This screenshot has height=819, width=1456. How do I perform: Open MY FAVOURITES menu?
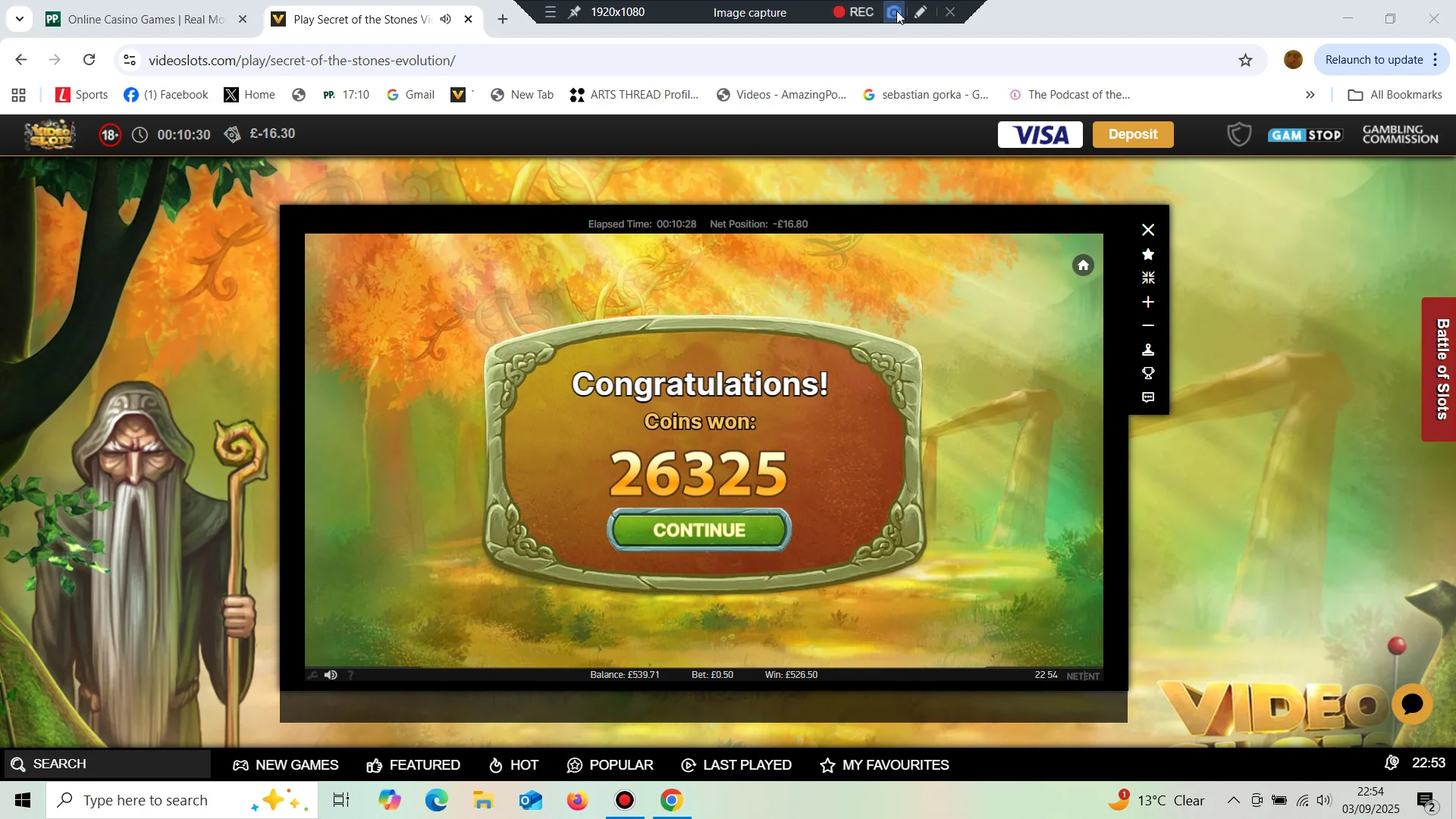(884, 765)
